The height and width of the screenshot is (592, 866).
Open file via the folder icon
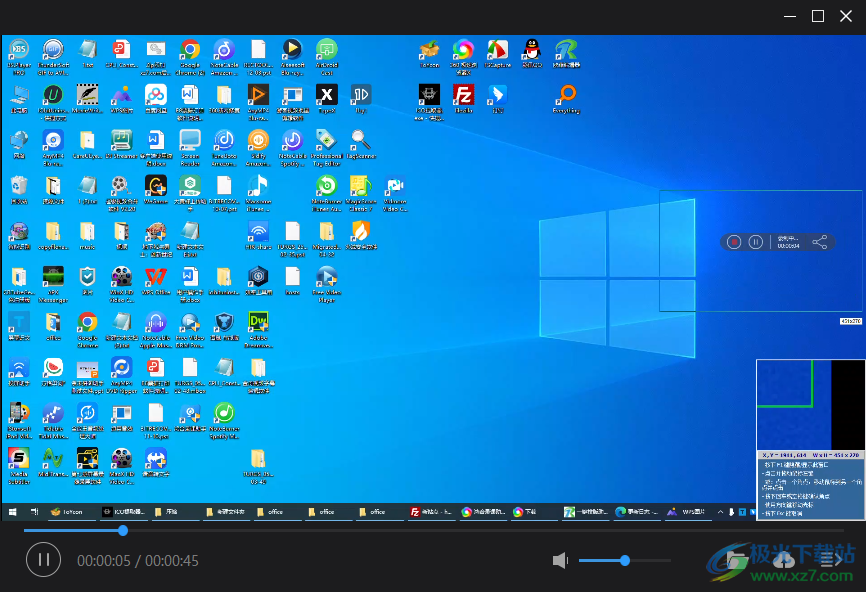pyautogui.click(x=736, y=560)
